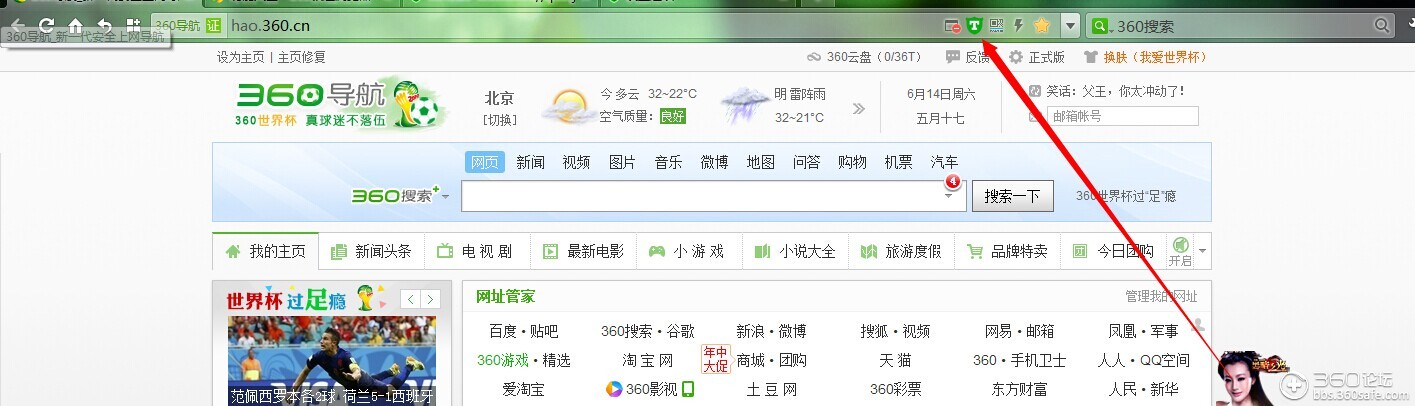Select the 购物 search tab

pyautogui.click(x=852, y=162)
